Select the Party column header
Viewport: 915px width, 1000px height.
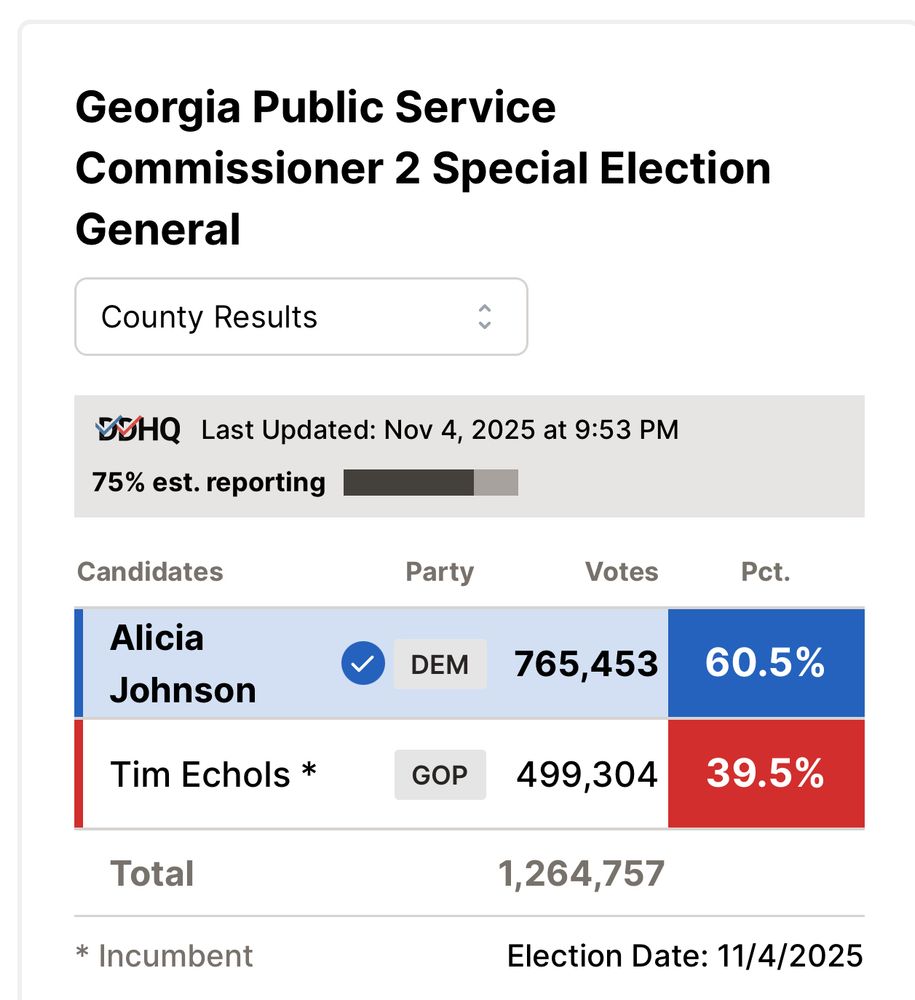click(x=439, y=572)
